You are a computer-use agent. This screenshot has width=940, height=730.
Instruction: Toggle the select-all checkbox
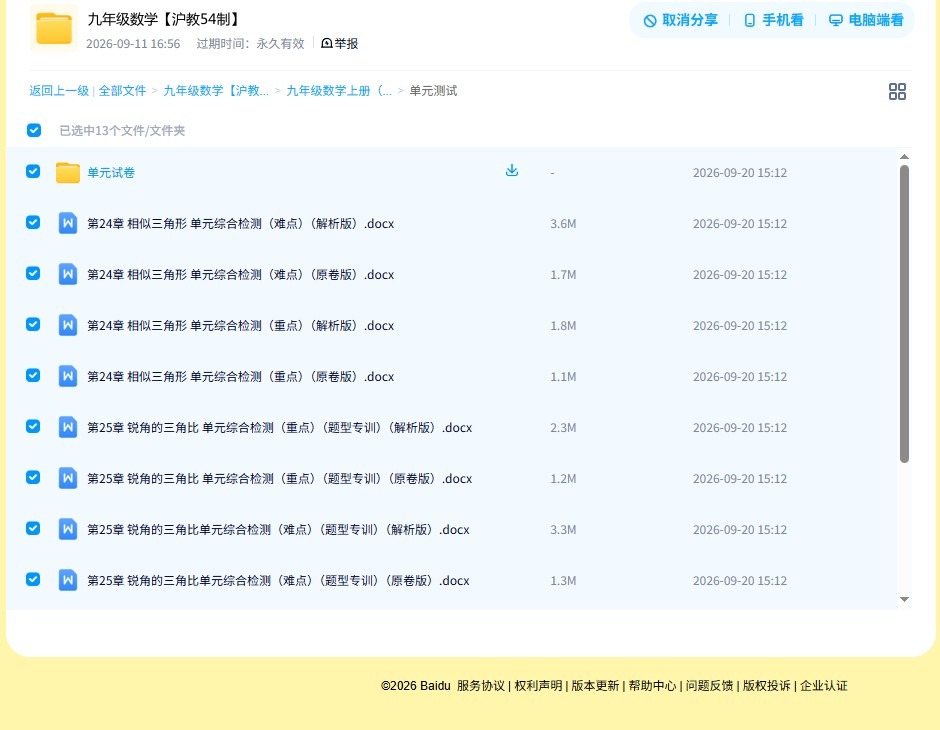[34, 130]
